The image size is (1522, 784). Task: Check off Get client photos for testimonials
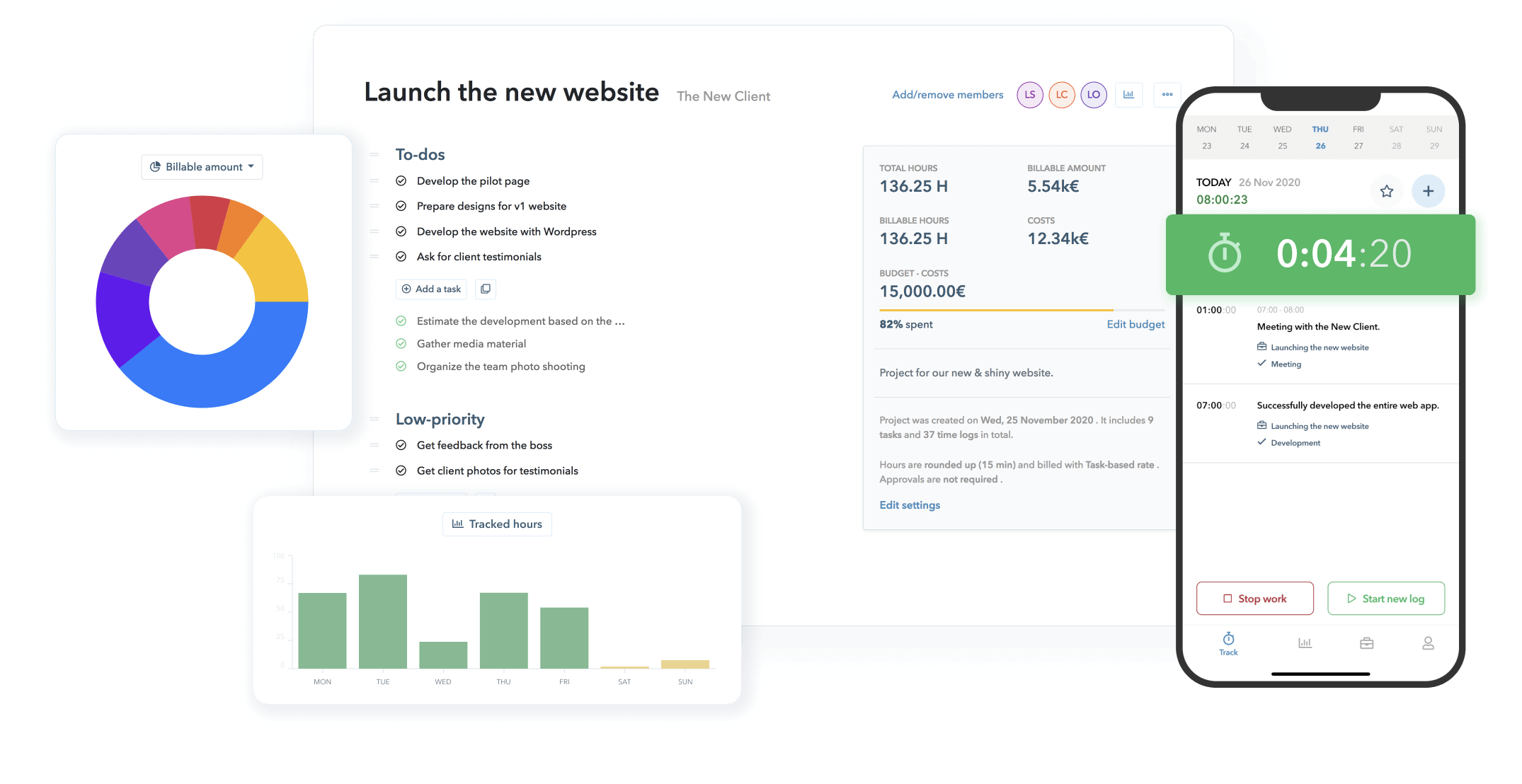tap(401, 471)
